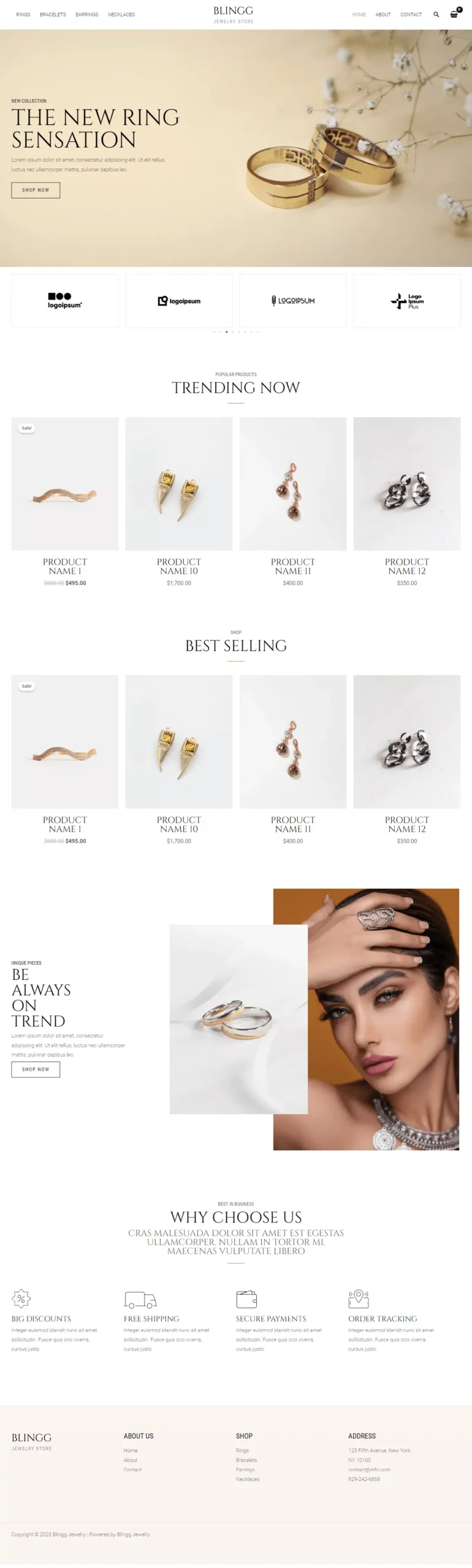Click the Product Name 11 title in Trending Now
The image size is (472, 1568).
(293, 566)
